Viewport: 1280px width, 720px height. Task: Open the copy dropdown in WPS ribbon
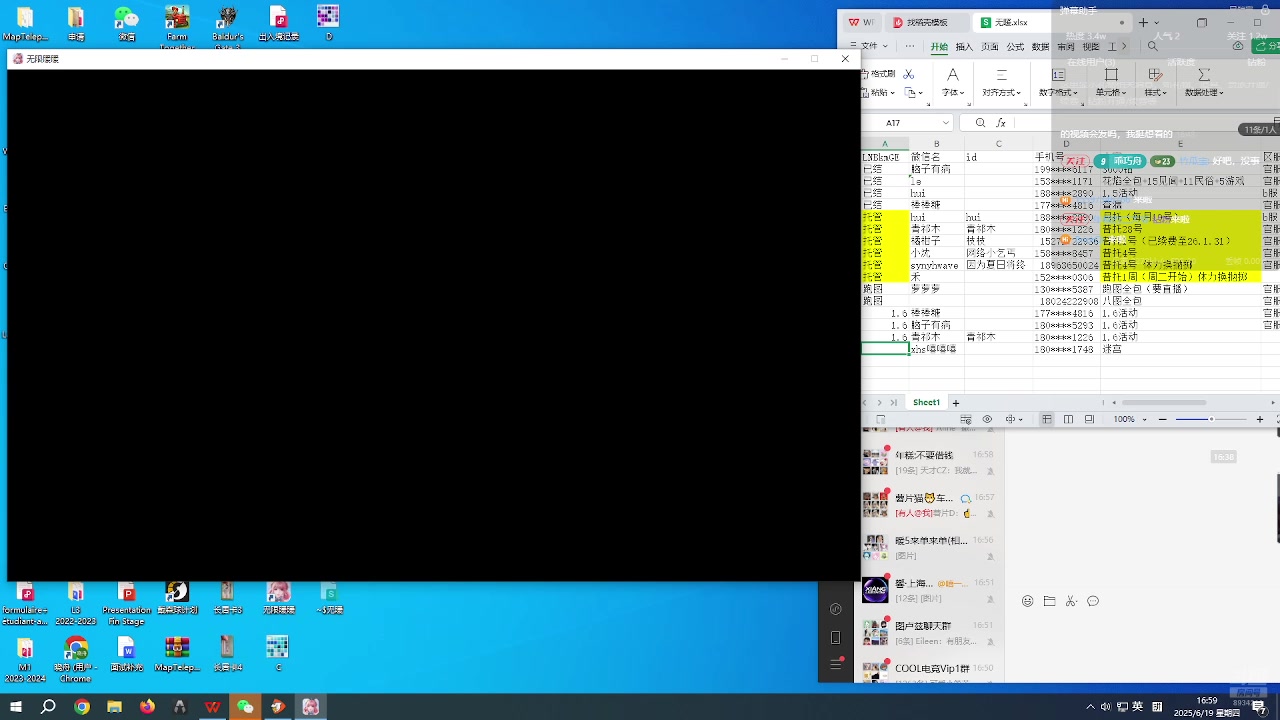913,92
